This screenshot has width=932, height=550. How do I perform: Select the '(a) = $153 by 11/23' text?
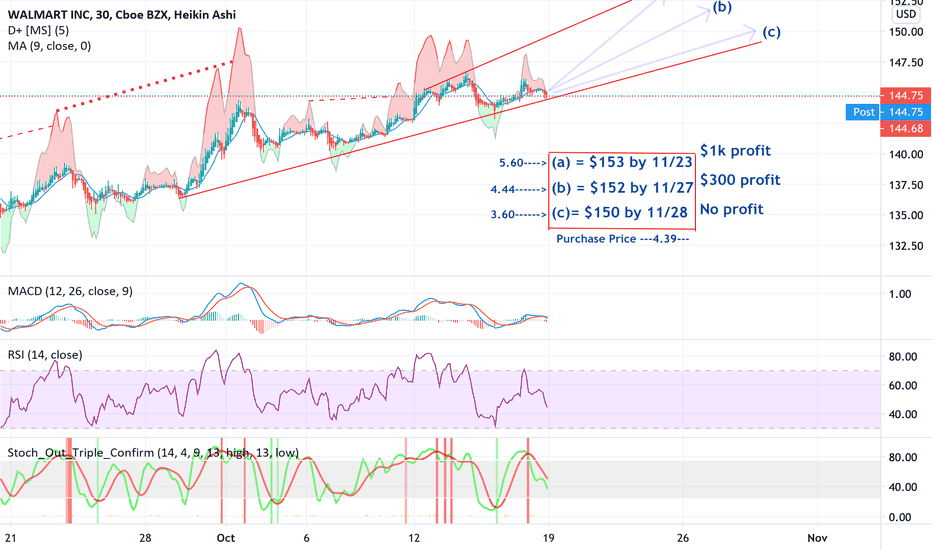[x=622, y=162]
